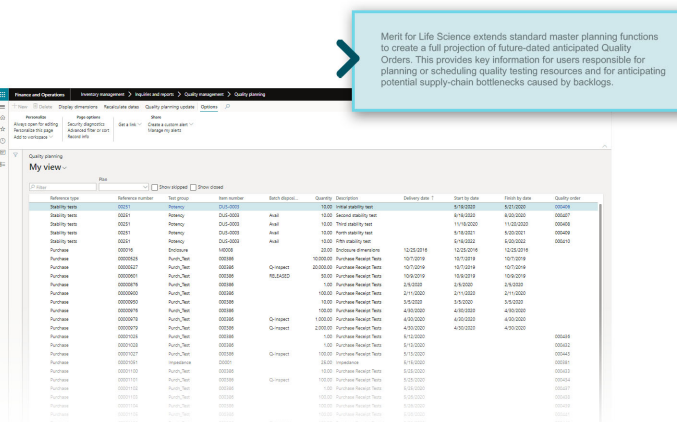Click into the grid Filter field
Viewport: 677px width, 422px height.
pos(63,187)
